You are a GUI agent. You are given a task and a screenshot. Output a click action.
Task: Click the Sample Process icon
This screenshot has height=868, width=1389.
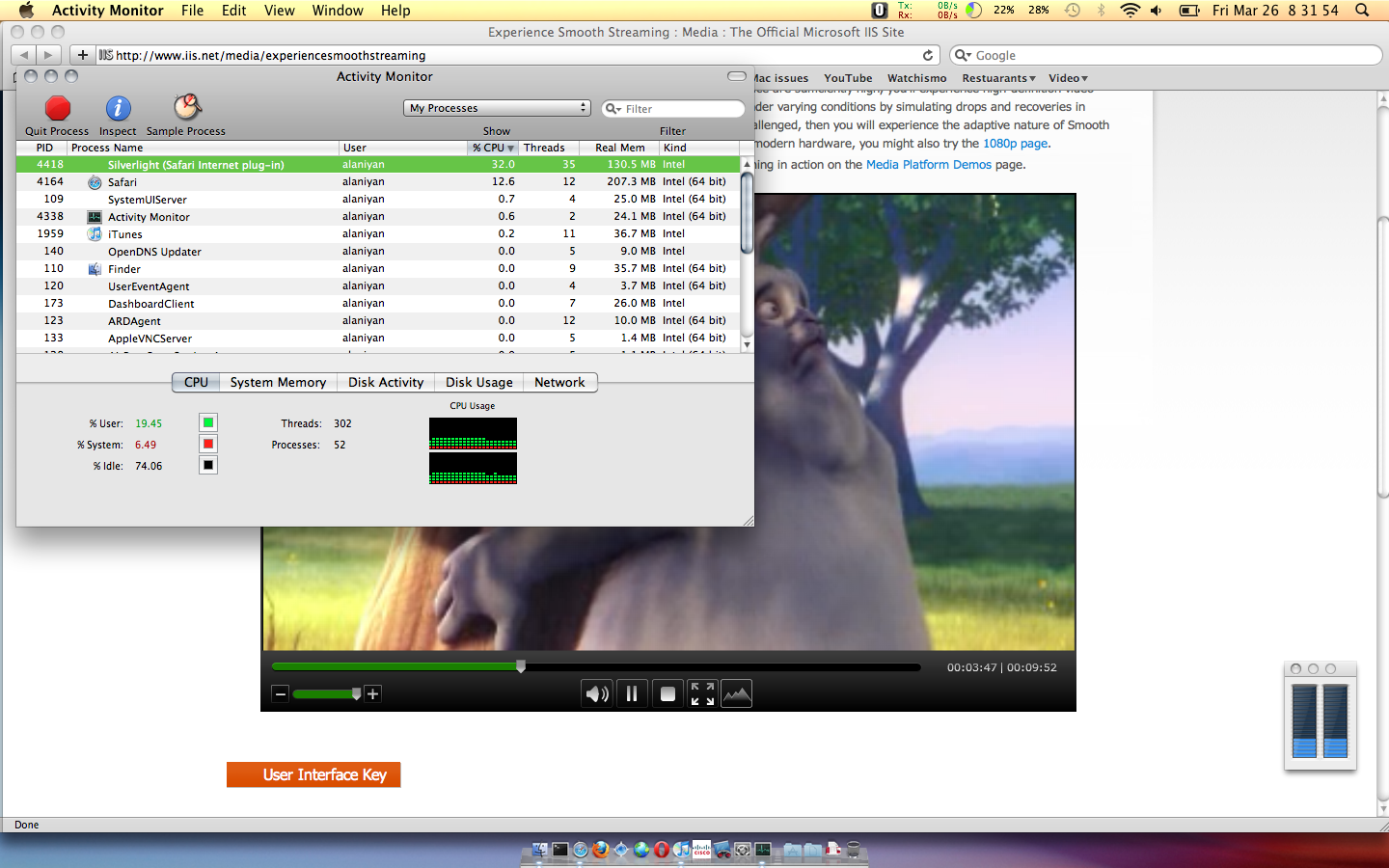[186, 107]
